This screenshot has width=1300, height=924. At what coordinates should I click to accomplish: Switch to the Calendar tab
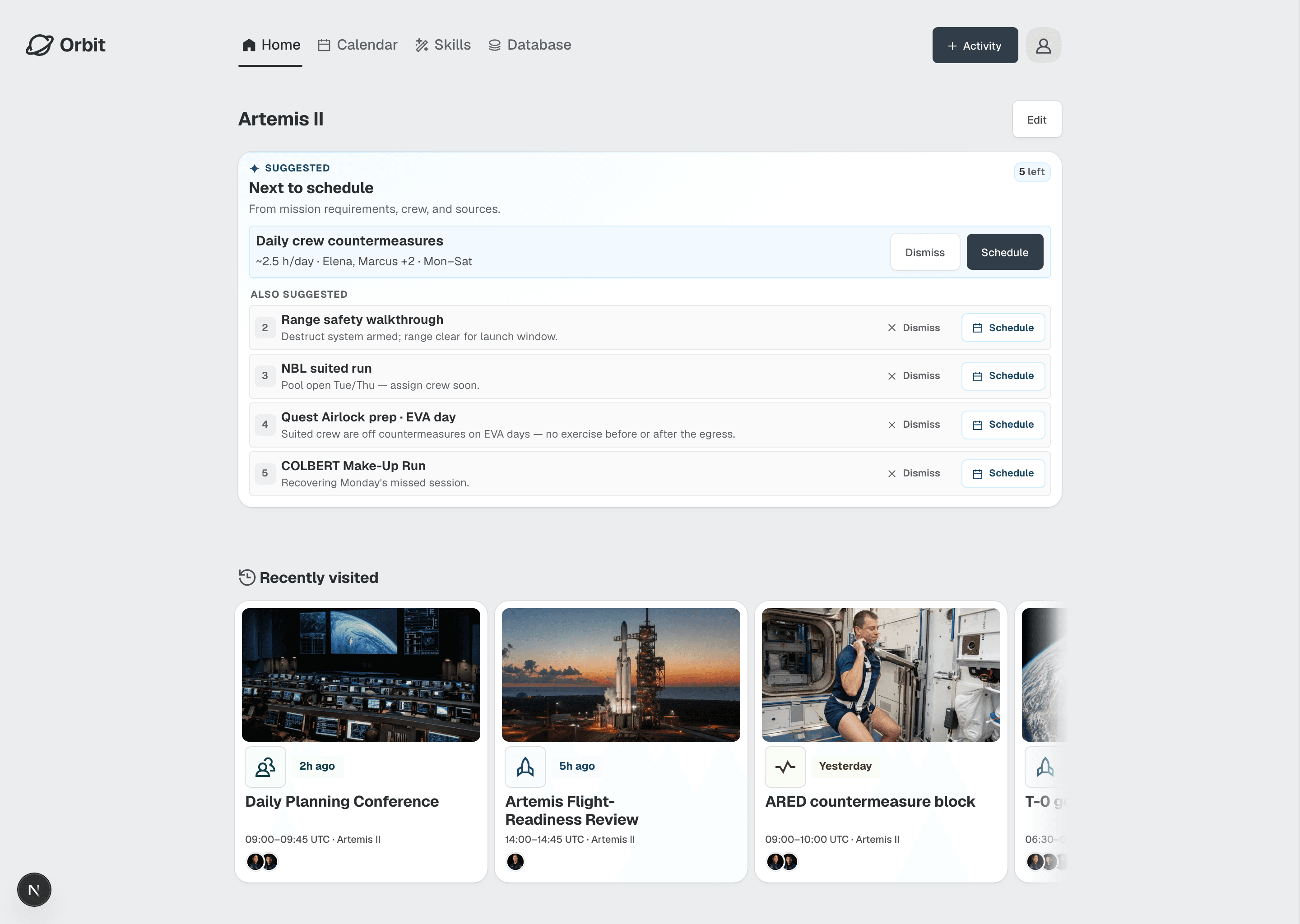coord(357,45)
